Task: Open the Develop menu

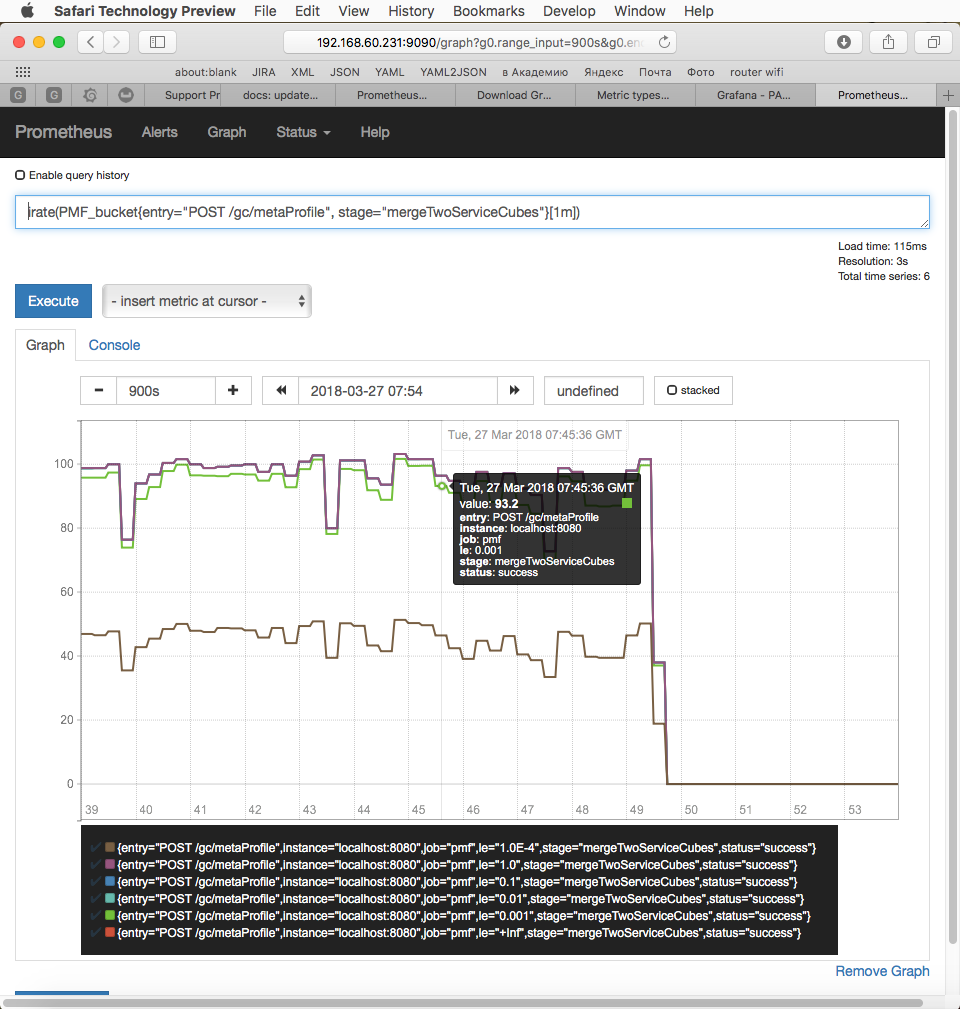Action: [x=569, y=11]
